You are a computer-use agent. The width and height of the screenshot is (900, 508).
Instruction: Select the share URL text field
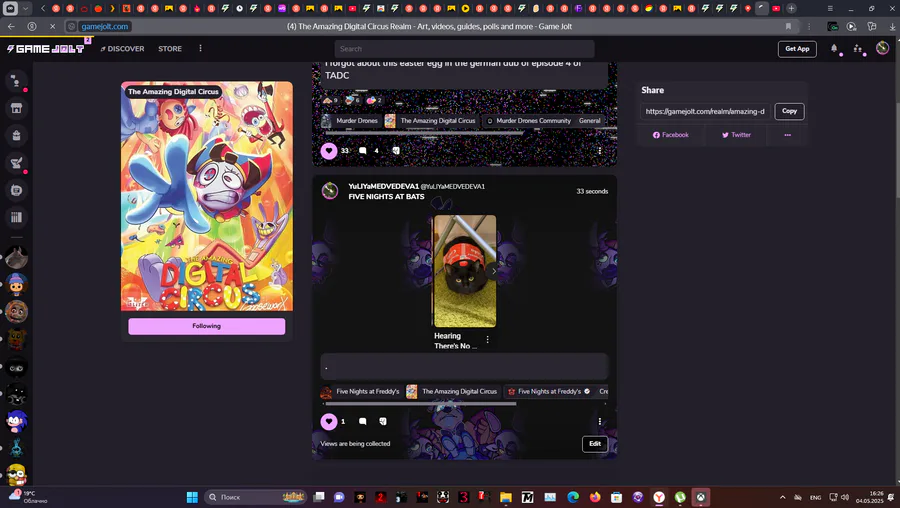click(x=705, y=111)
